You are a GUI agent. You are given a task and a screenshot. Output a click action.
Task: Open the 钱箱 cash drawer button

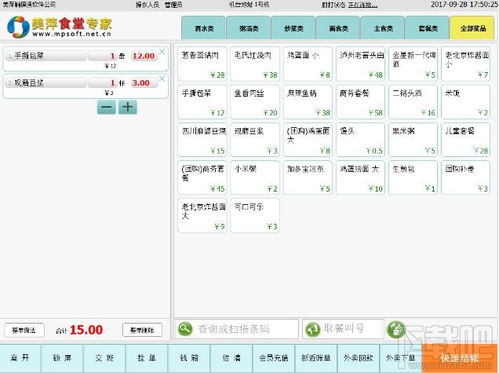189,358
